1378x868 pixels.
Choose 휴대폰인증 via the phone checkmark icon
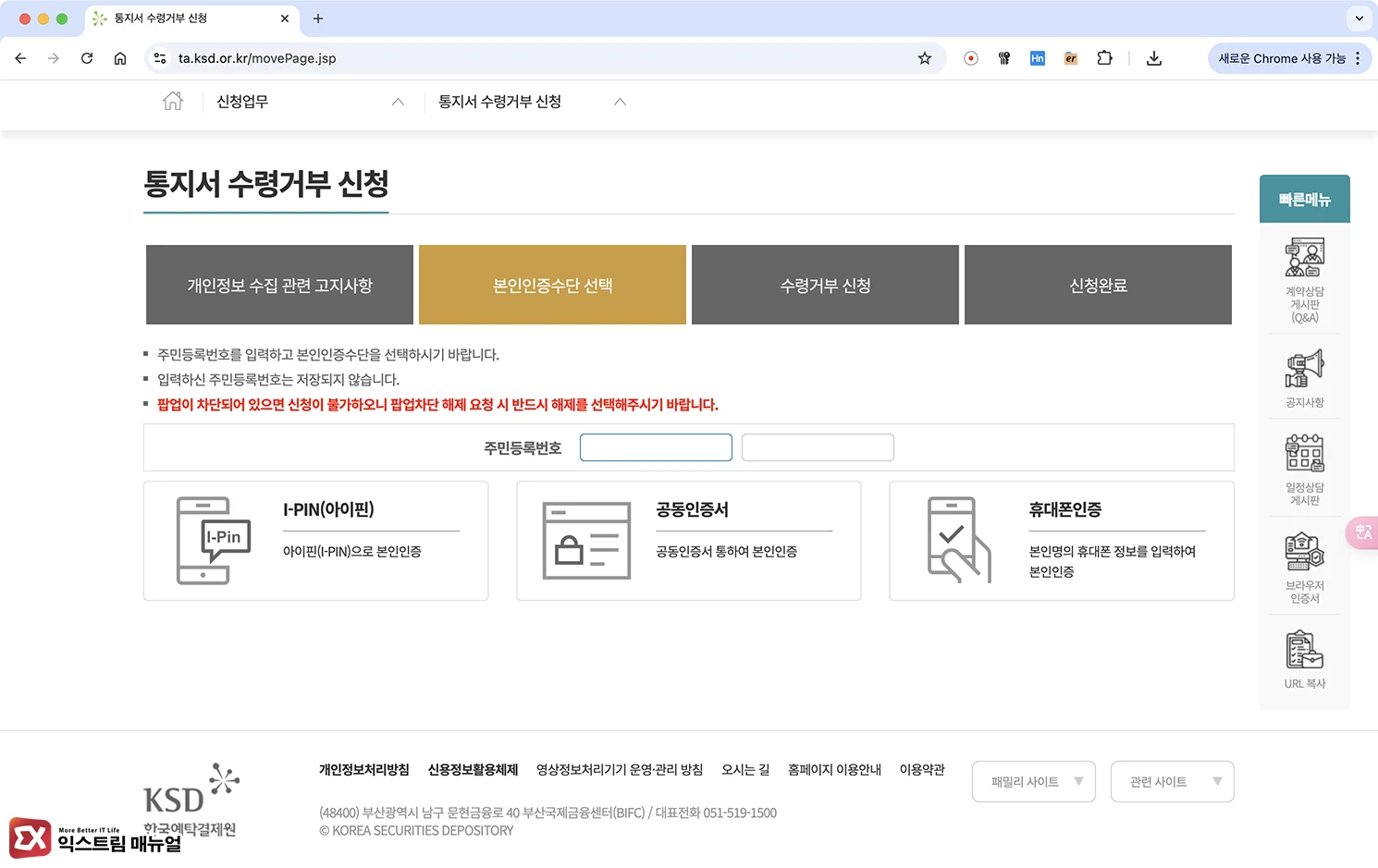point(957,541)
